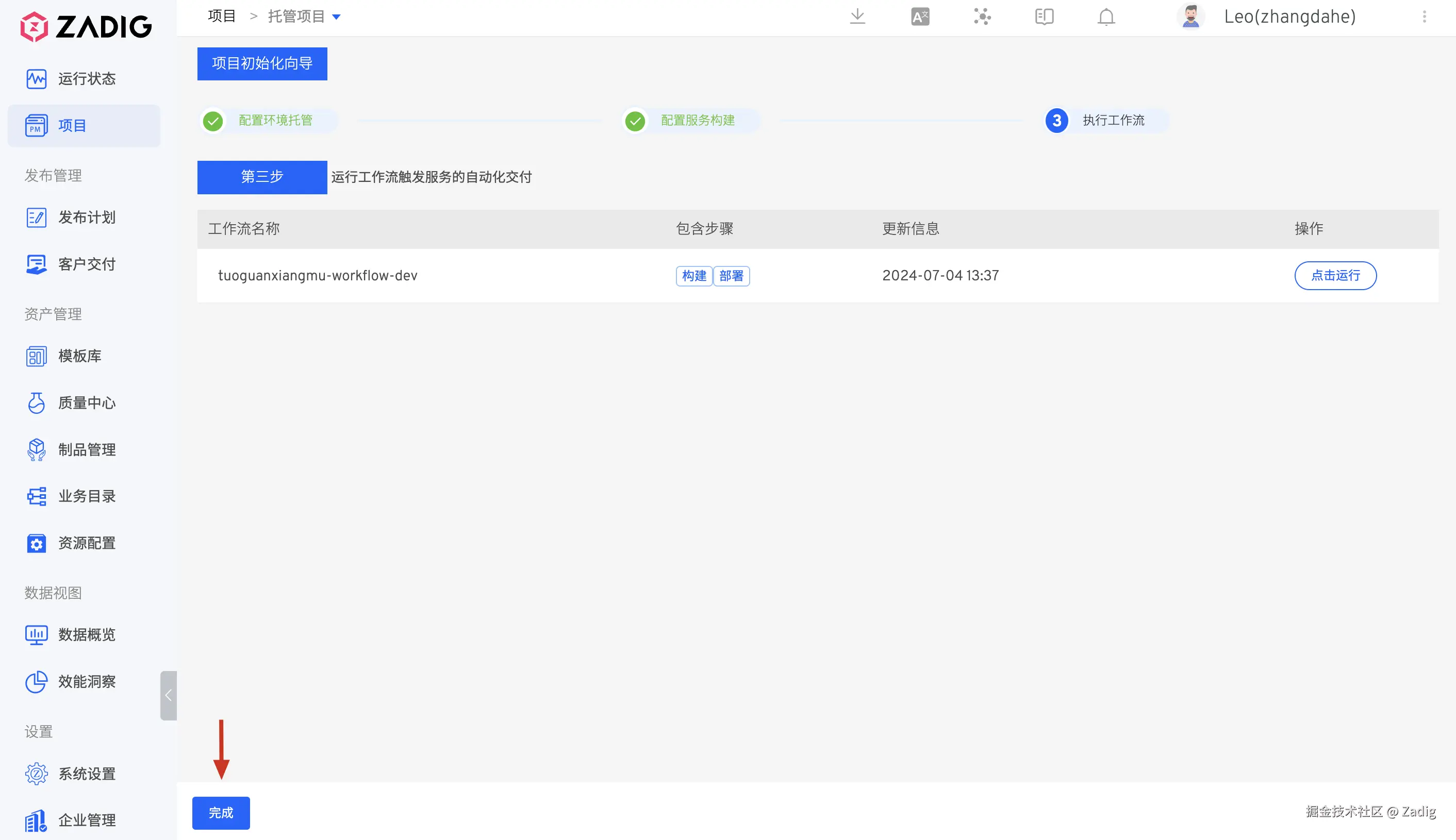Collapse the left sidebar panel
Screen dimensions: 1456x840
(x=169, y=695)
